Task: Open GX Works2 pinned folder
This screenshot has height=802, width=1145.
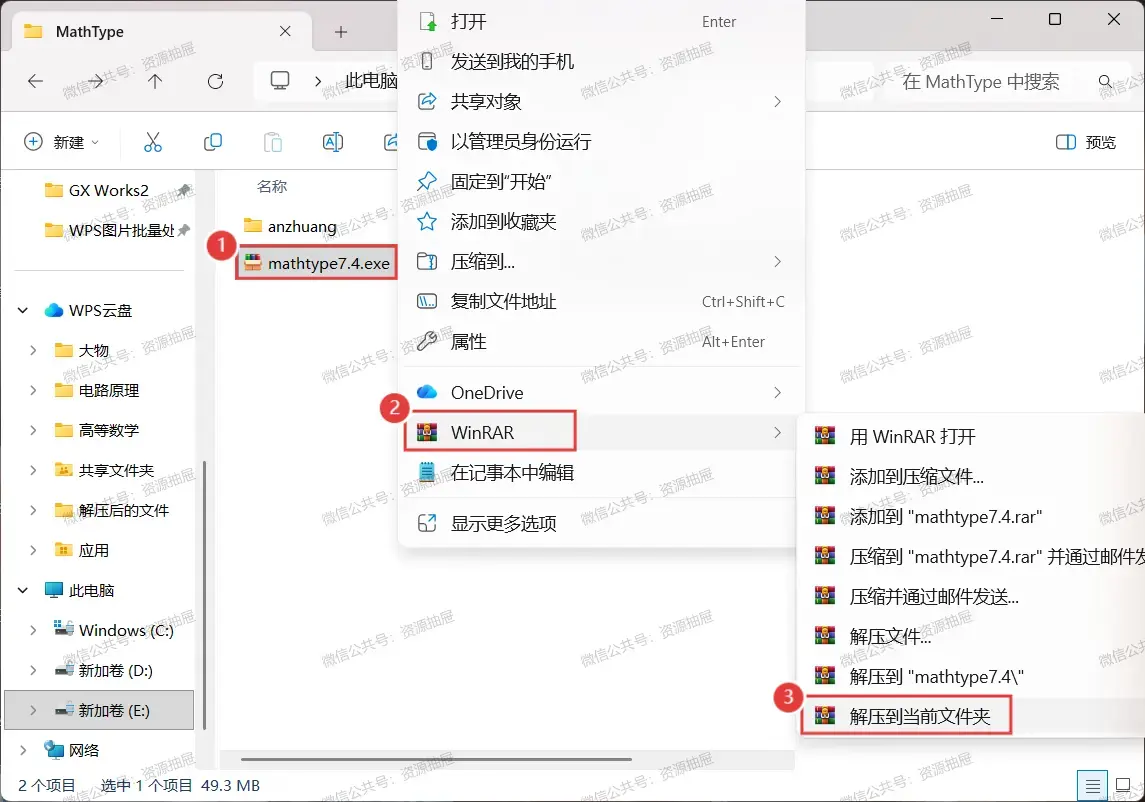Action: click(x=108, y=191)
